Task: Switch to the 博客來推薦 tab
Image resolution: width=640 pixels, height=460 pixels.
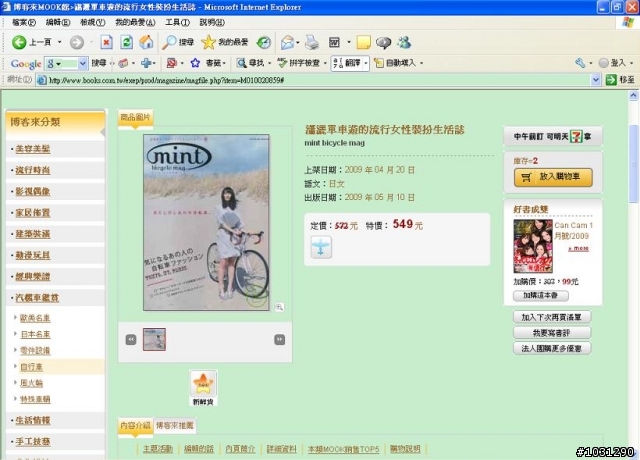Action: pos(175,426)
